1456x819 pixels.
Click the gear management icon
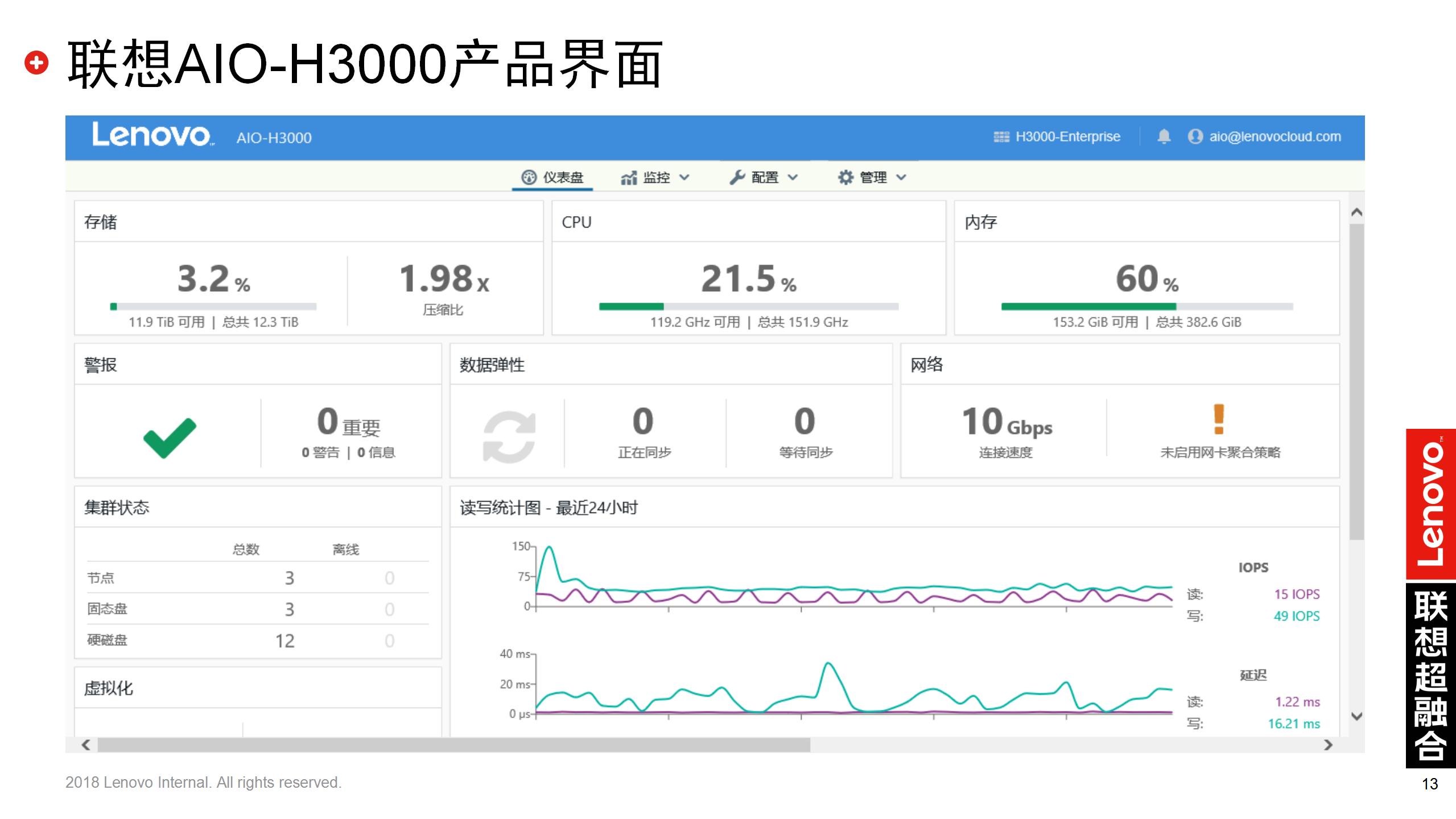[x=846, y=177]
